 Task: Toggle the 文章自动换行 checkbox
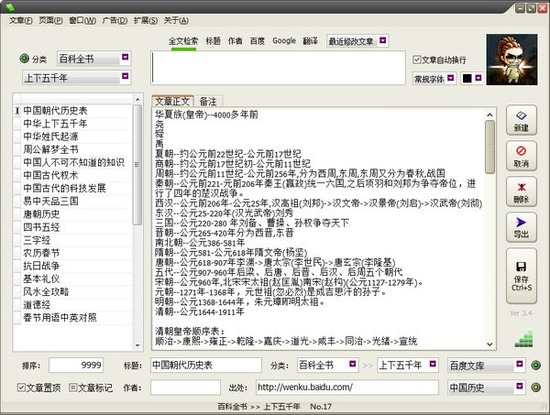click(417, 60)
